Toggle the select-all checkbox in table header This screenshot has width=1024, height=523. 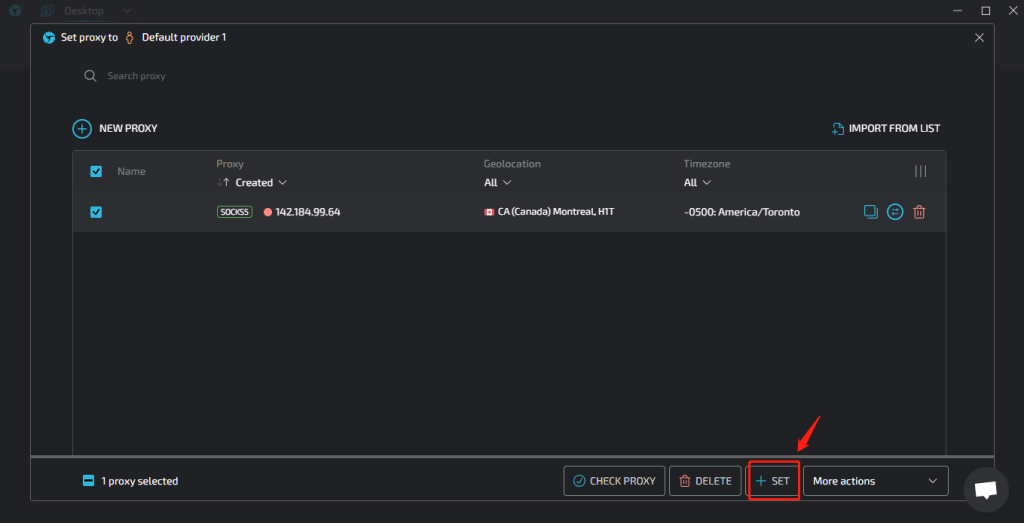tap(96, 171)
